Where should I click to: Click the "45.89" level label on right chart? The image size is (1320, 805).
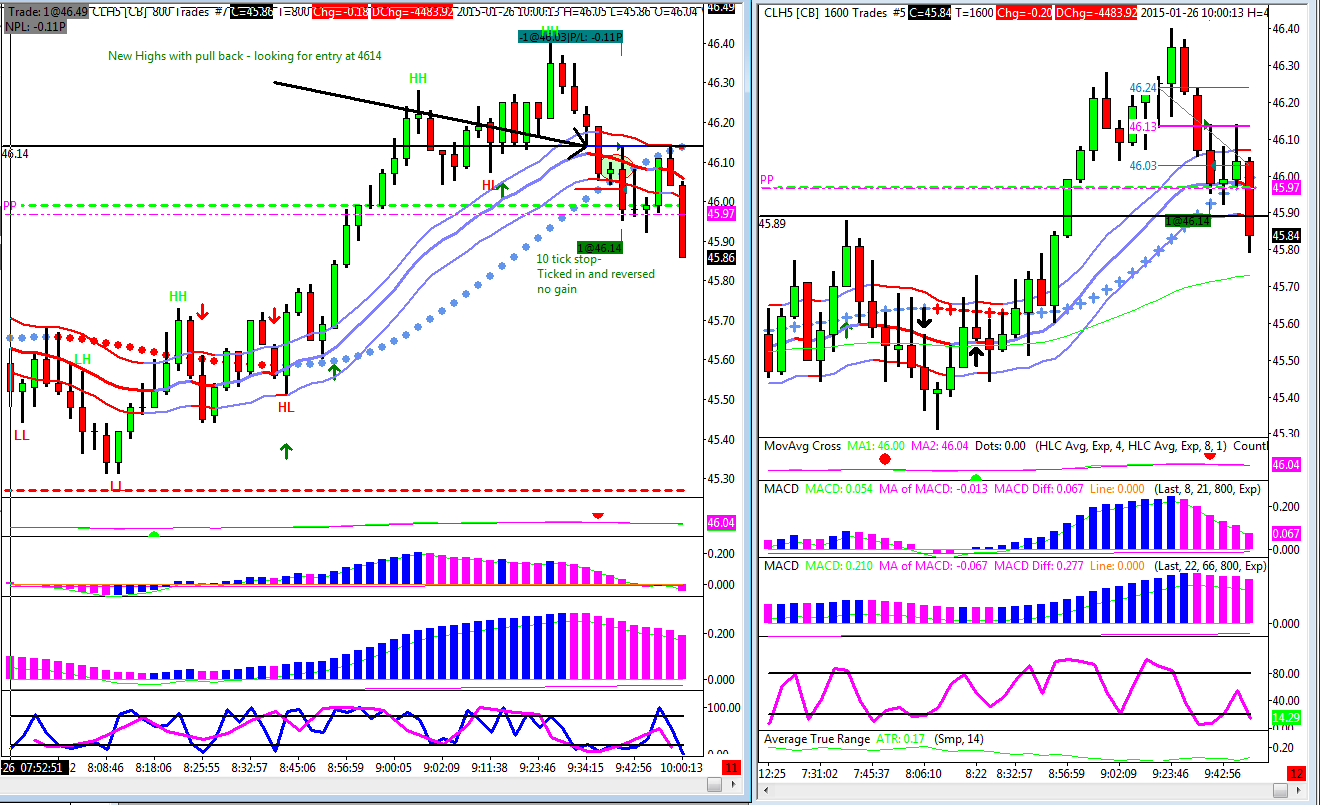click(774, 224)
